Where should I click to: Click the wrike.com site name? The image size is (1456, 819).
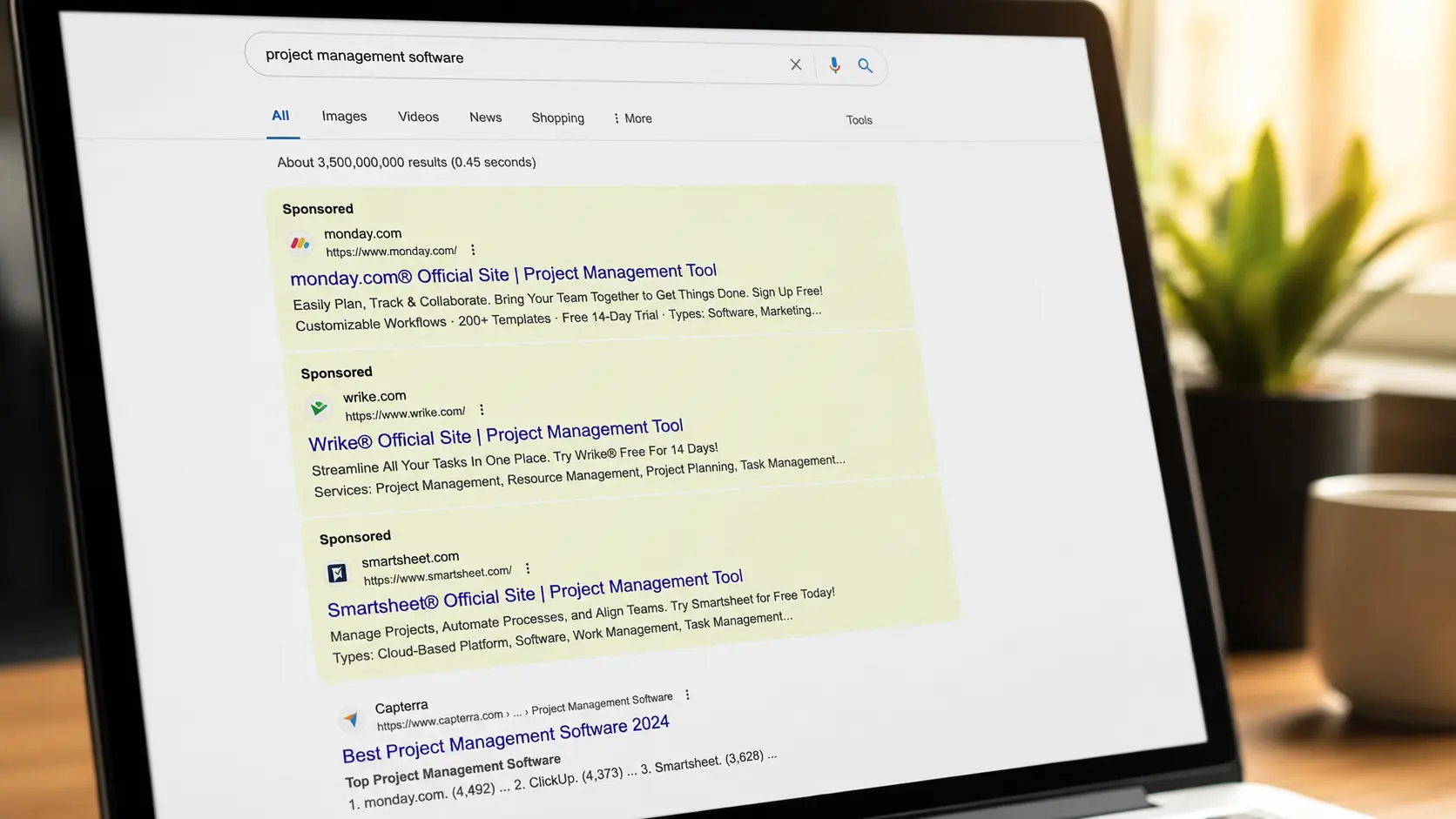click(374, 397)
